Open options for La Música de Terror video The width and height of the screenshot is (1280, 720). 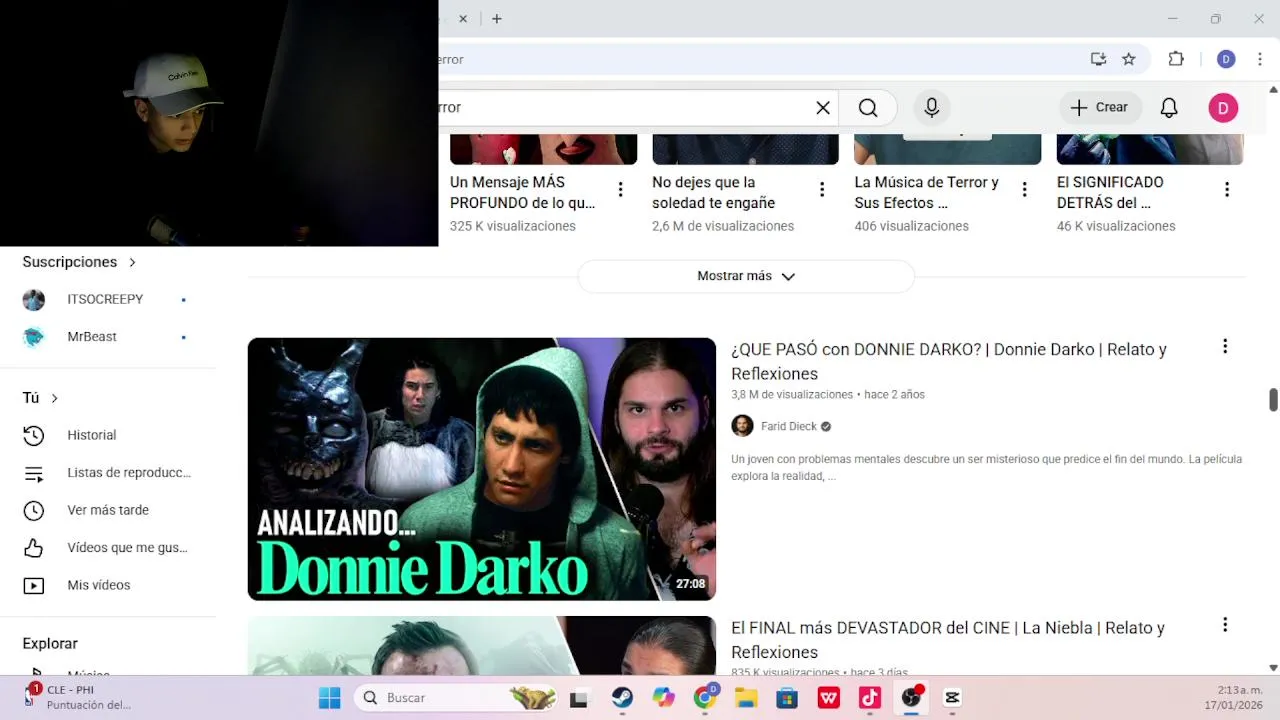(x=1024, y=189)
